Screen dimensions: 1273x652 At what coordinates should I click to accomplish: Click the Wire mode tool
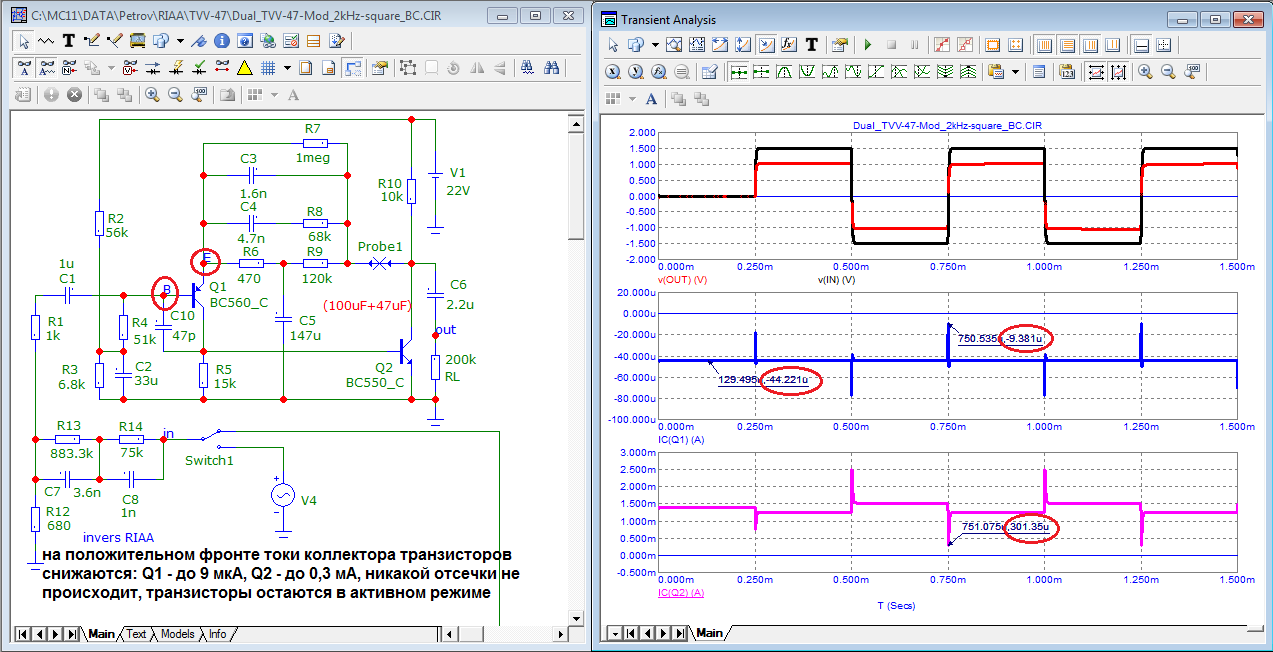pyautogui.click(x=92, y=41)
